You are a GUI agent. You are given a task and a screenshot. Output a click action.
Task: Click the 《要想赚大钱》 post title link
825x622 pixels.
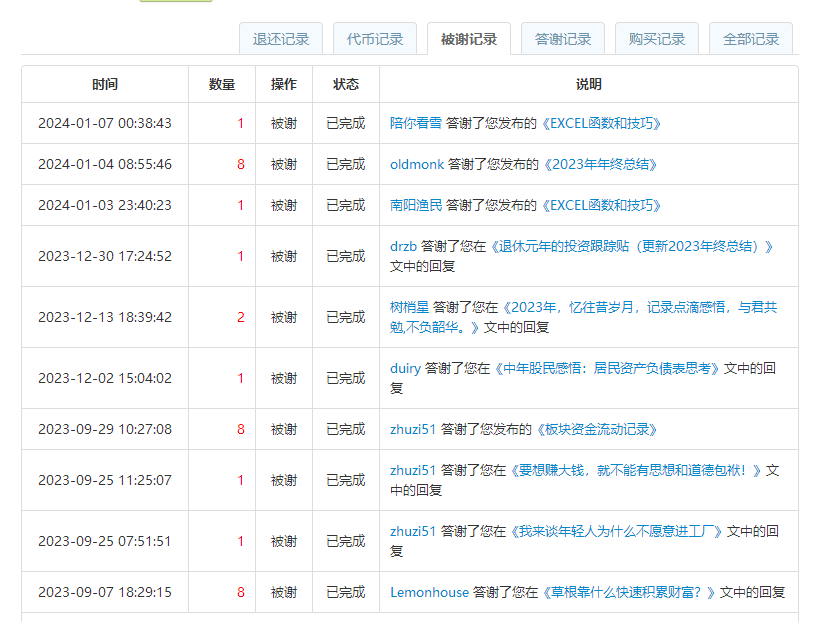[x=636, y=470]
